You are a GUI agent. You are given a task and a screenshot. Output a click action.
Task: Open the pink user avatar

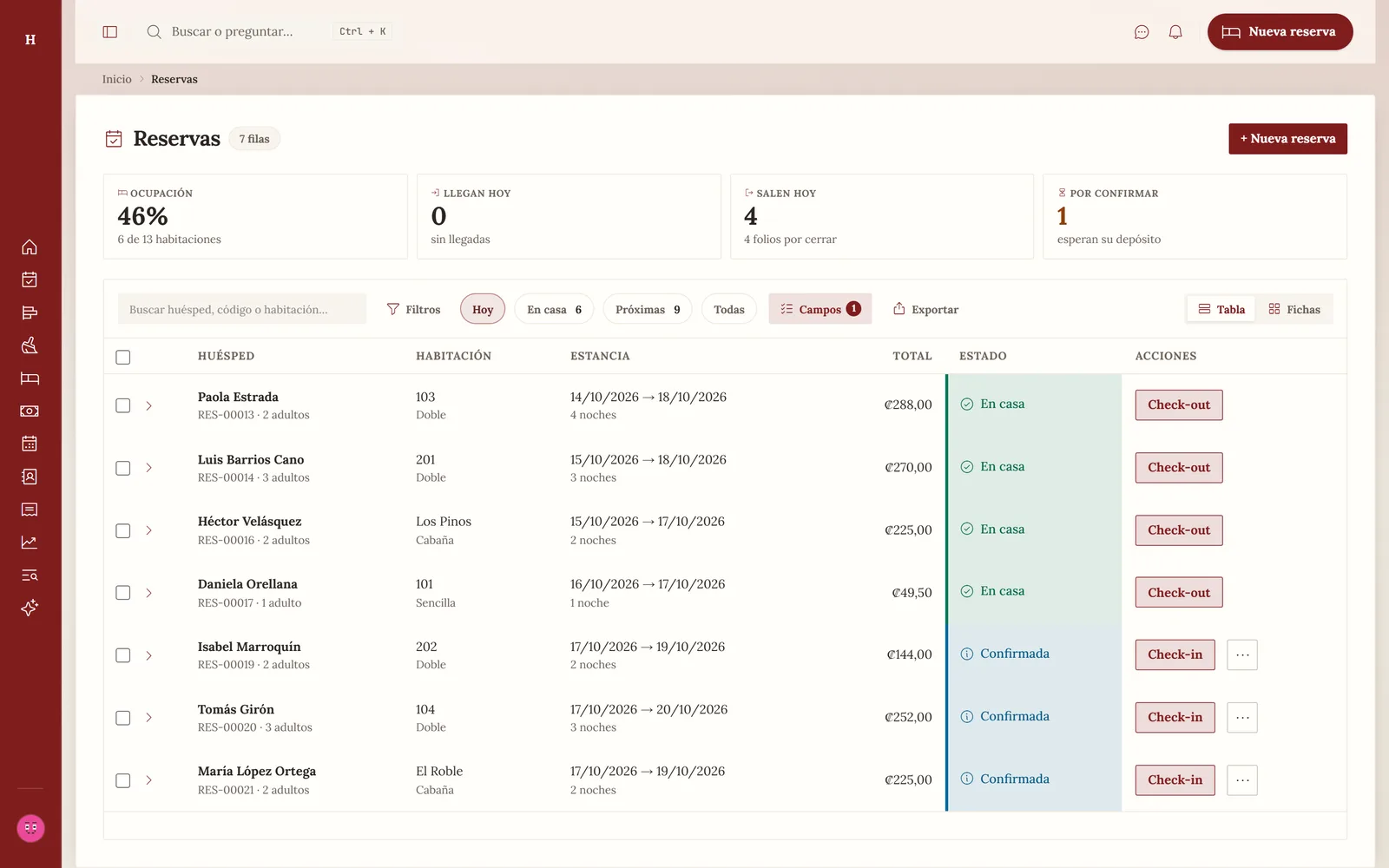click(x=30, y=828)
